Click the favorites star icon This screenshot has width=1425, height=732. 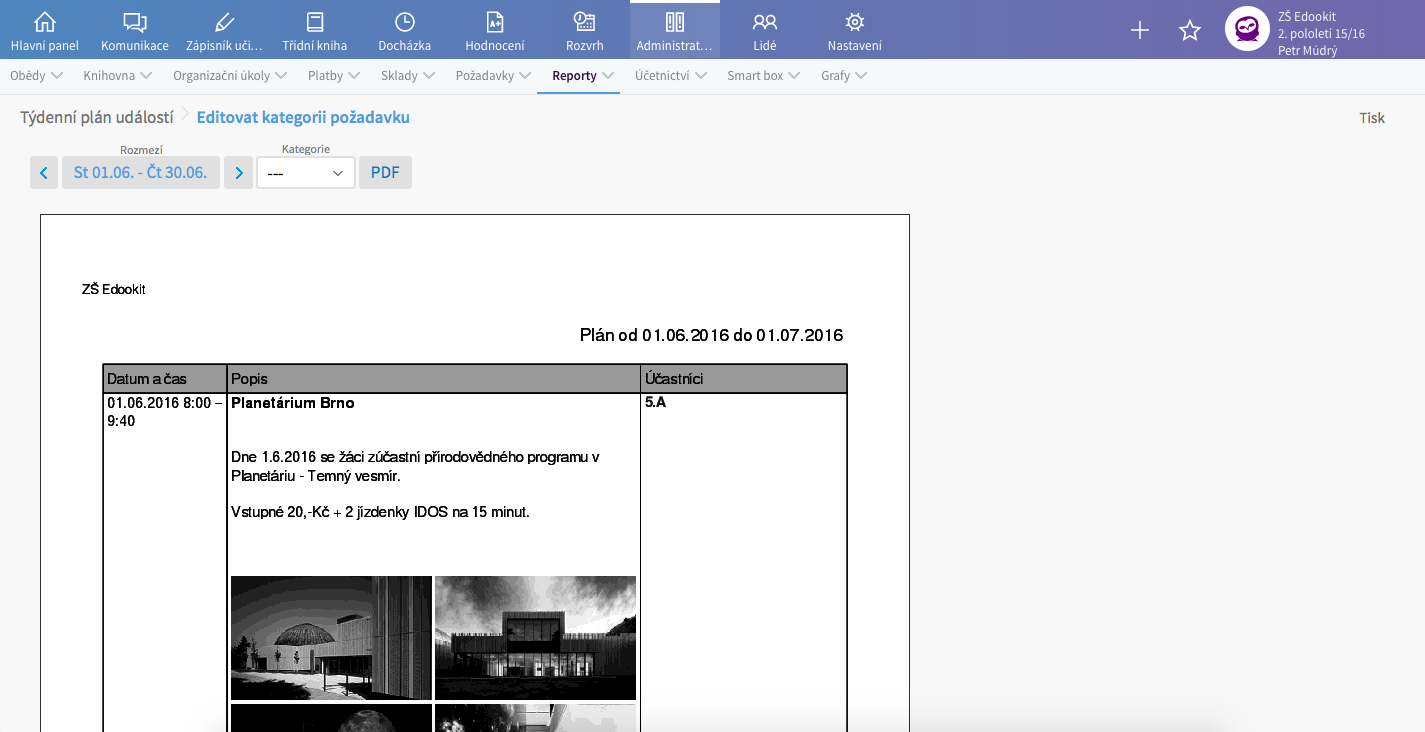(x=1190, y=30)
